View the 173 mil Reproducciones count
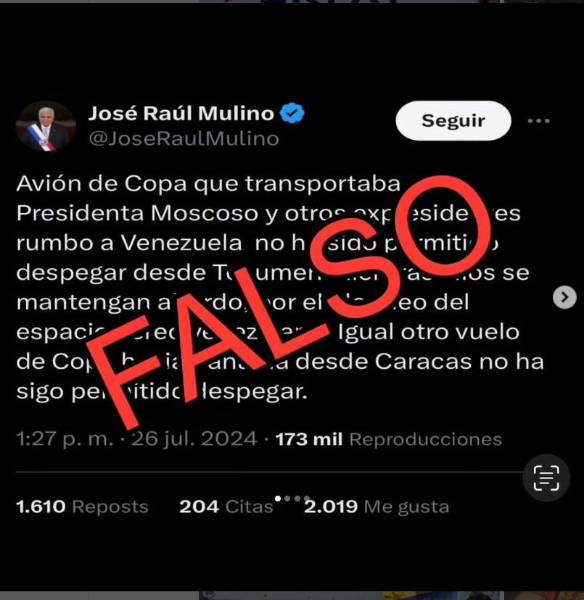Screen dimensions: 584x600 pyautogui.click(x=388, y=439)
